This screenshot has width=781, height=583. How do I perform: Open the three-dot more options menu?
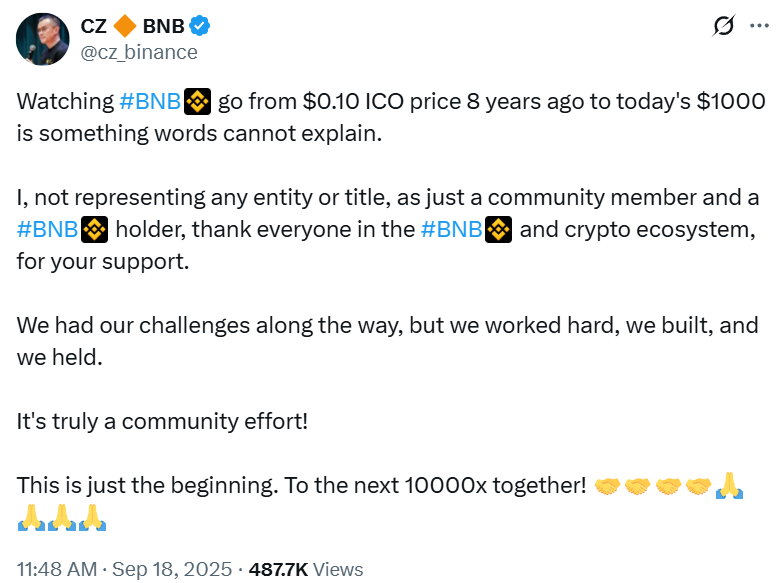[759, 27]
